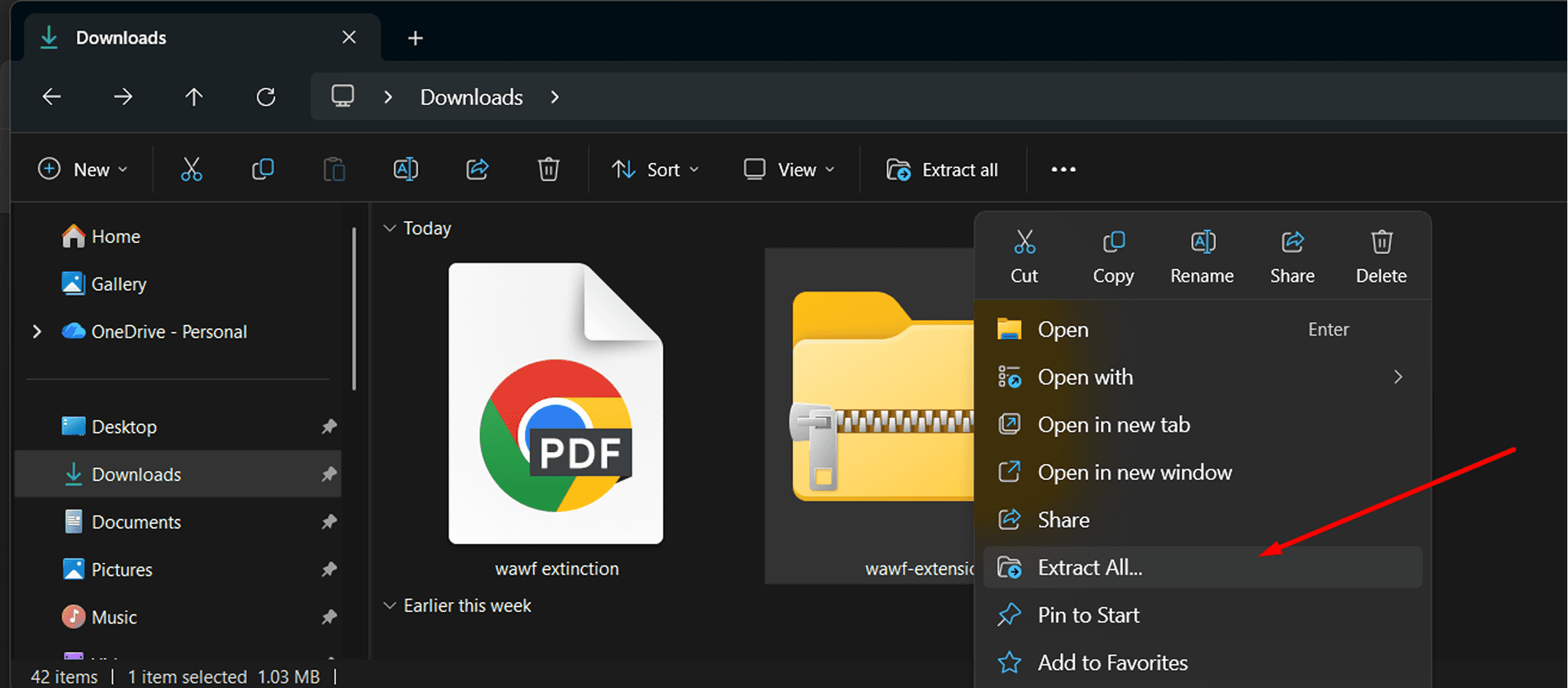Close the Downloads tab
The width and height of the screenshot is (1568, 688).
(349, 37)
